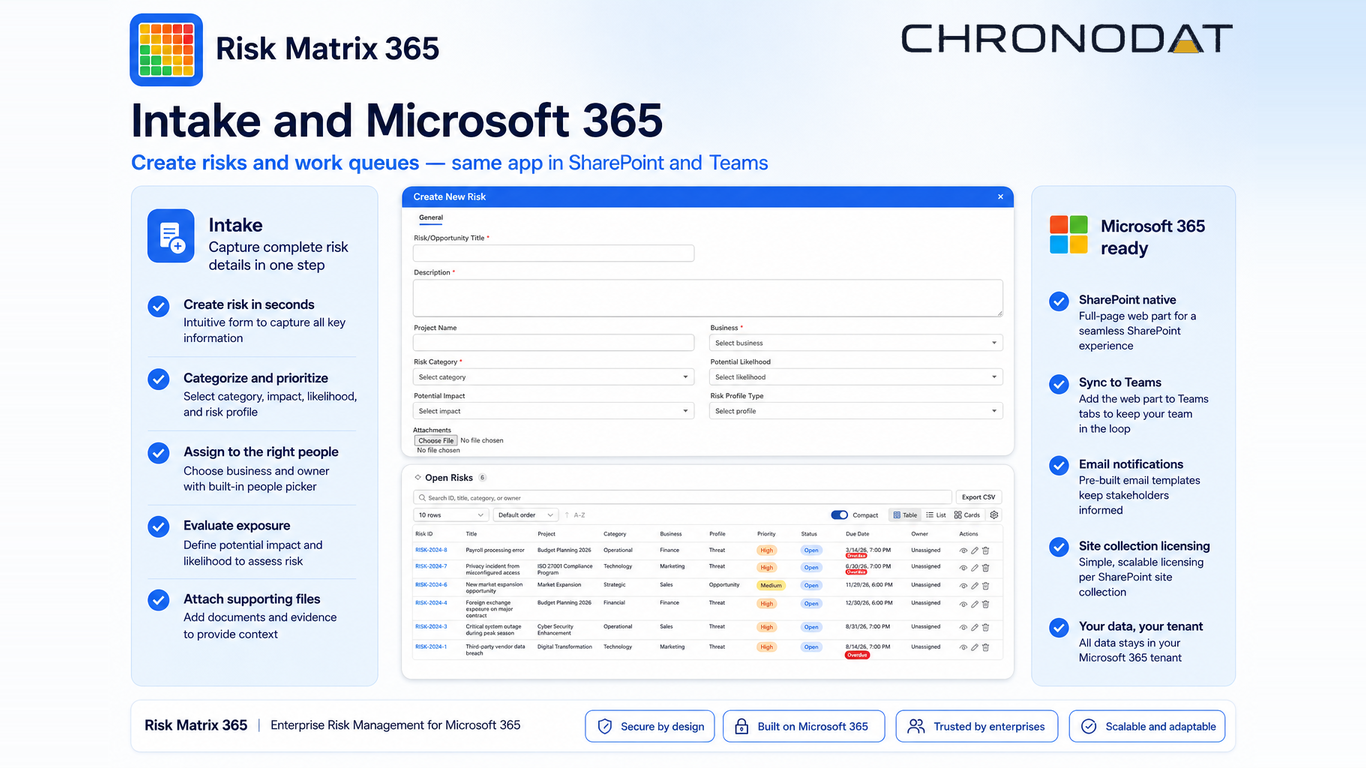Viewport: 1366px width, 768px height.
Task: Select the Table view button
Action: click(904, 515)
